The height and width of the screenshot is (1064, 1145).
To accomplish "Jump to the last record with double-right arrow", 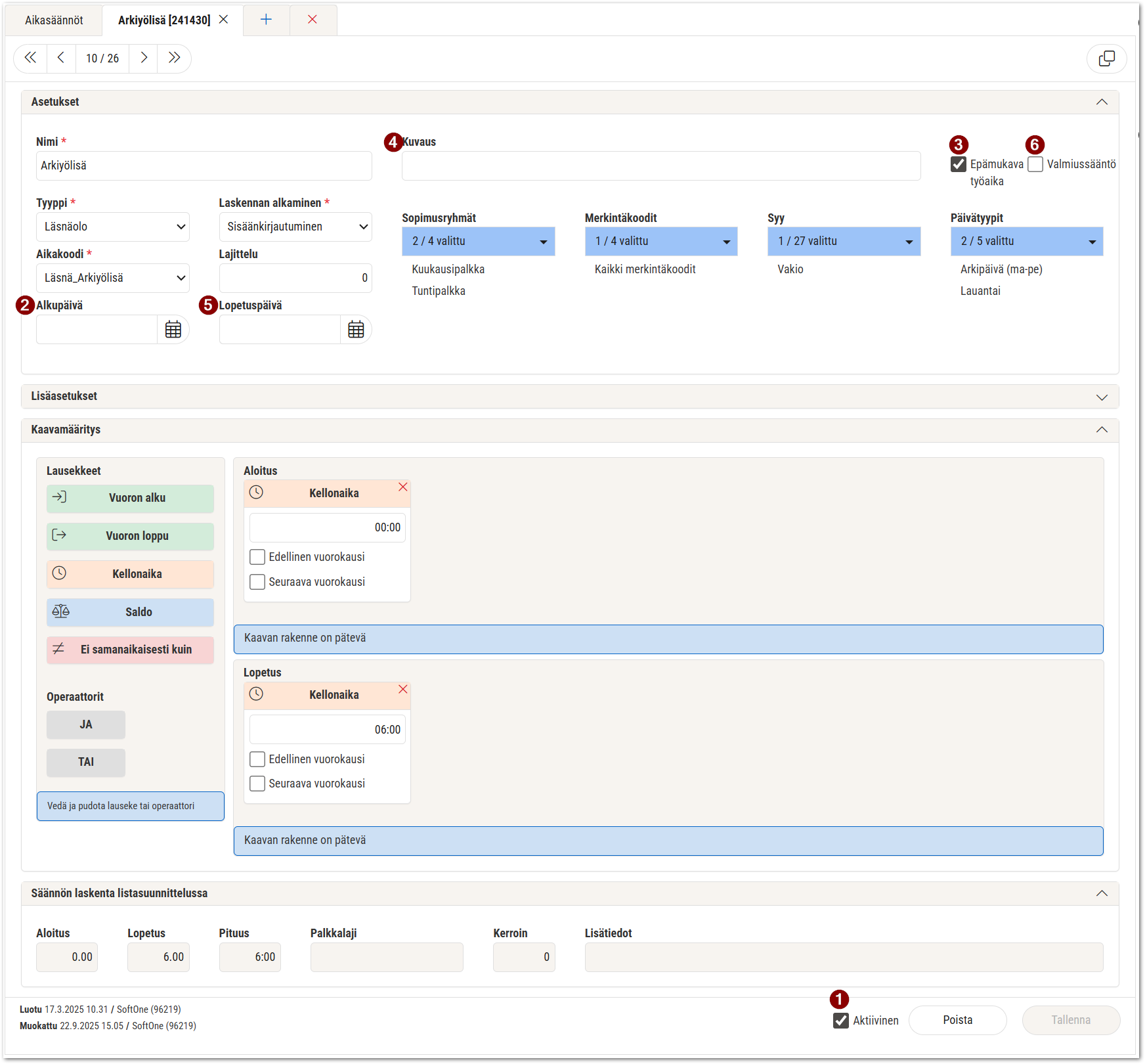I will coord(174,58).
